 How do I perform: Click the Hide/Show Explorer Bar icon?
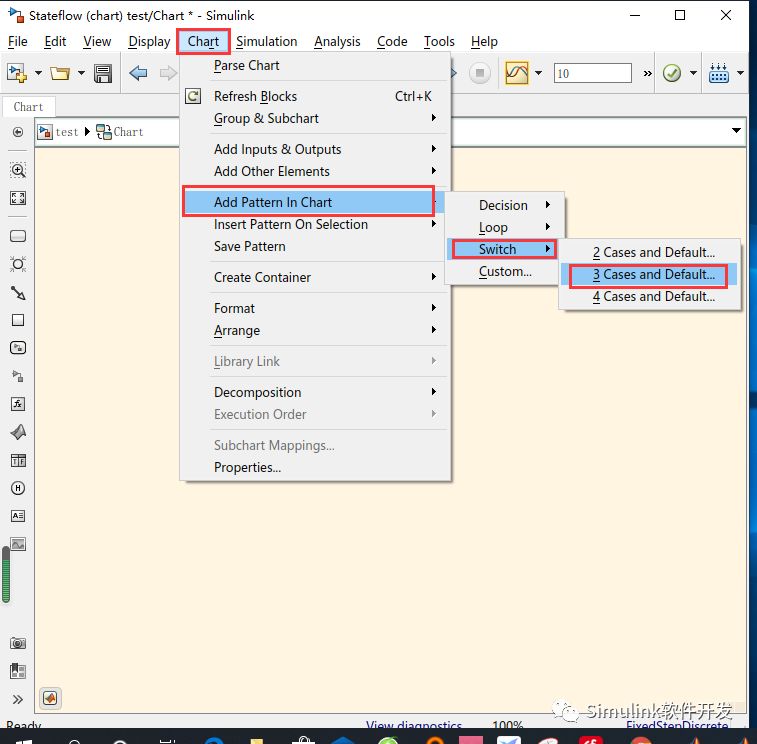18,132
